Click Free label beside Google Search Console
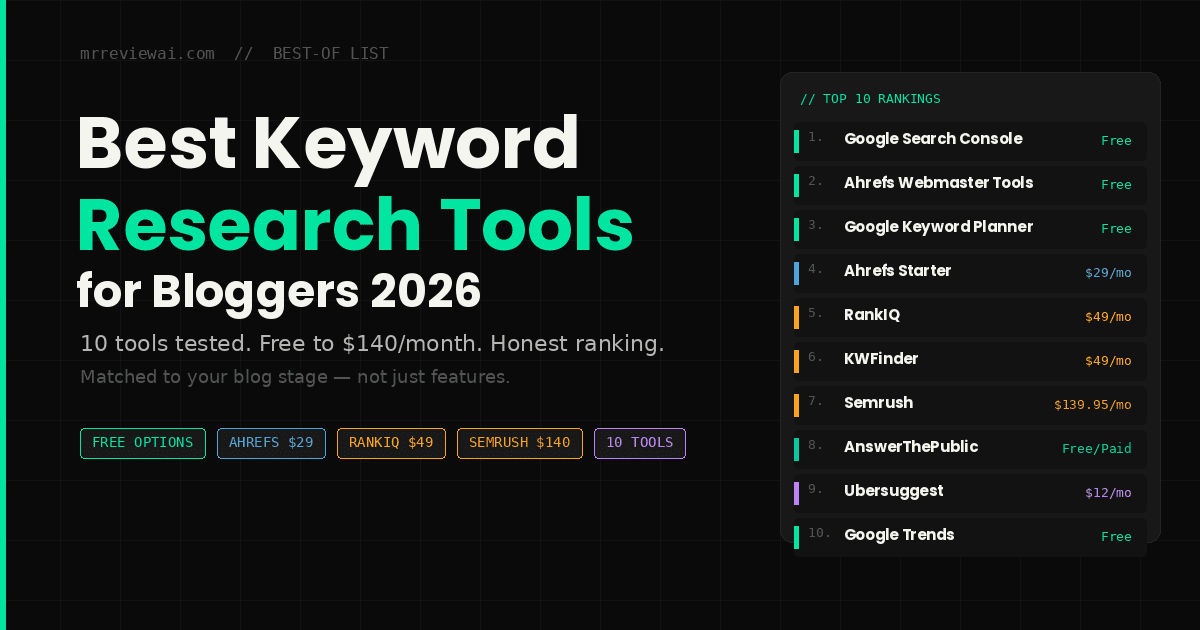 pos(1116,140)
